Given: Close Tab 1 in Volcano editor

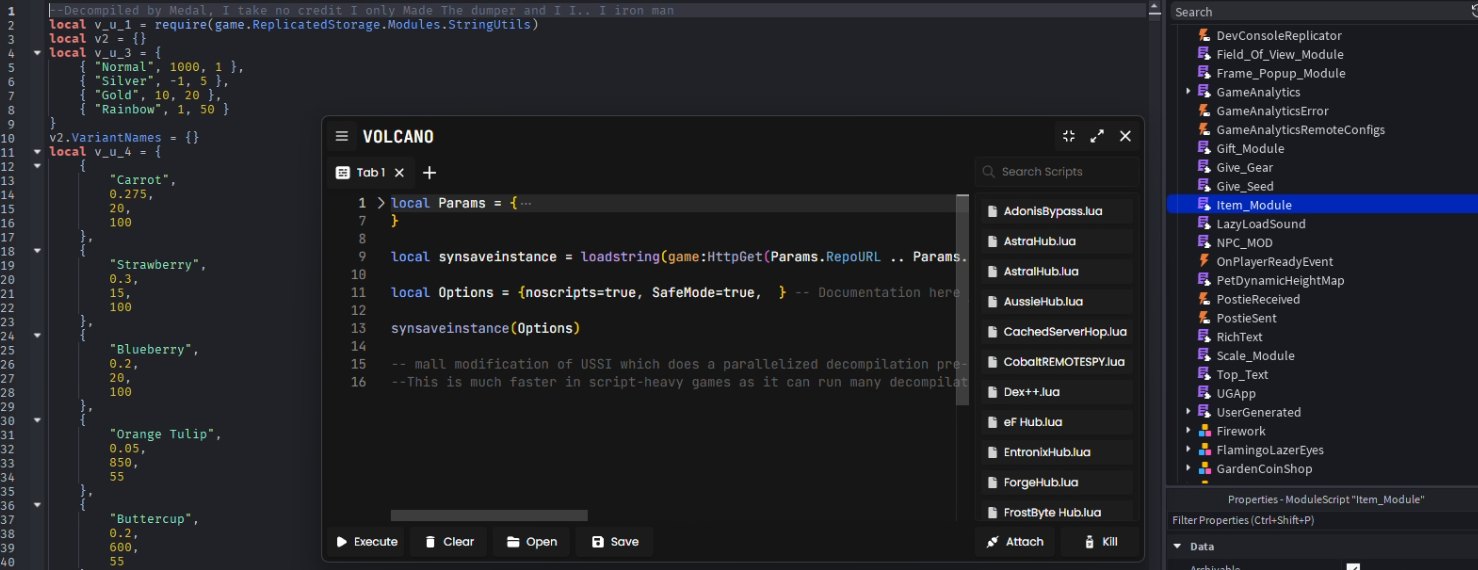Looking at the screenshot, I should tap(399, 173).
